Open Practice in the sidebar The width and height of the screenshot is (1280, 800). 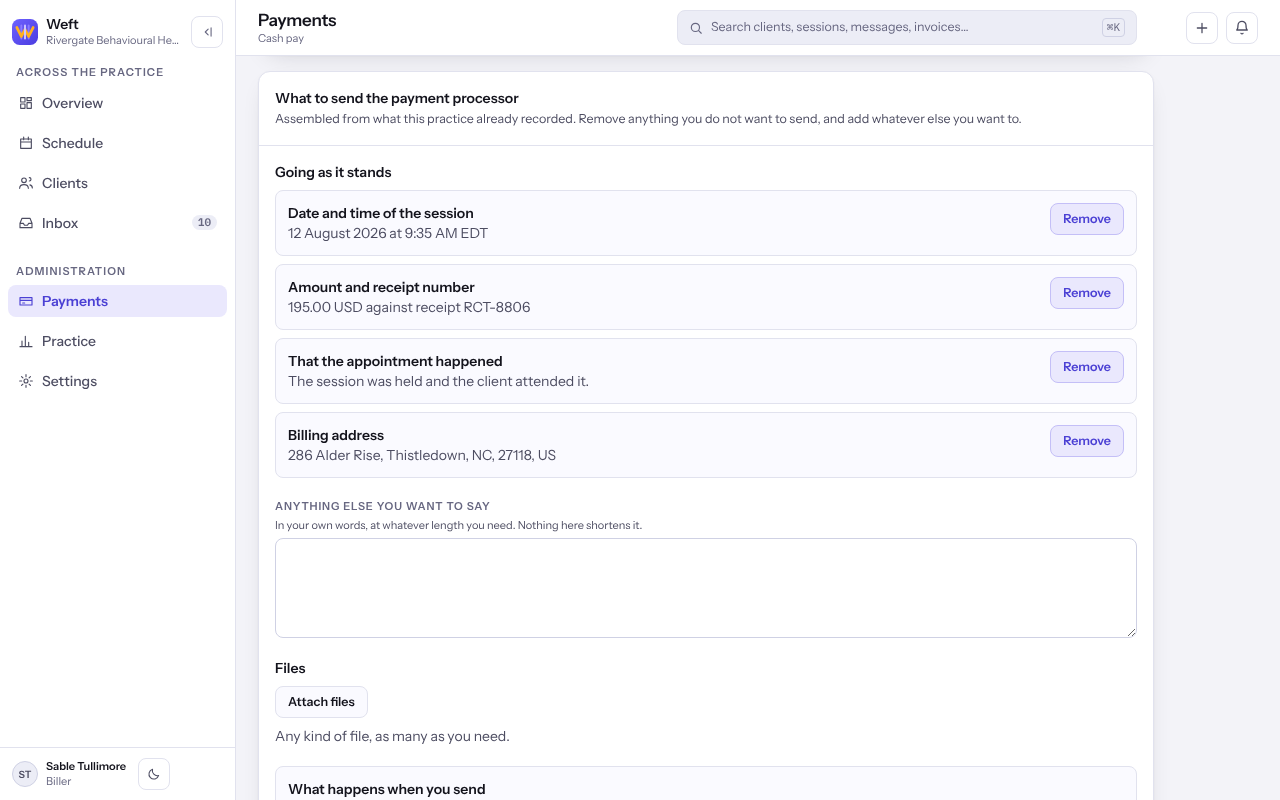tap(118, 341)
